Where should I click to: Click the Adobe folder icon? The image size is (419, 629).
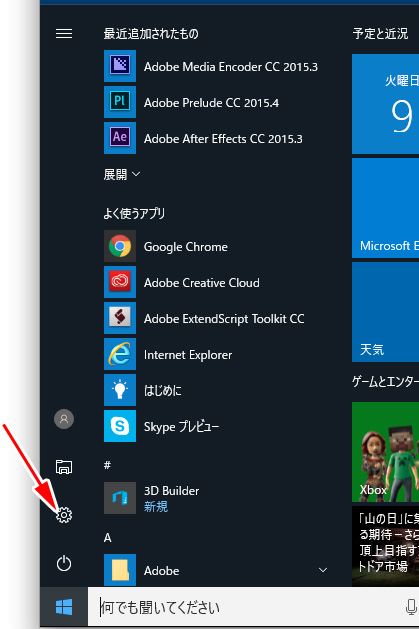pos(120,570)
